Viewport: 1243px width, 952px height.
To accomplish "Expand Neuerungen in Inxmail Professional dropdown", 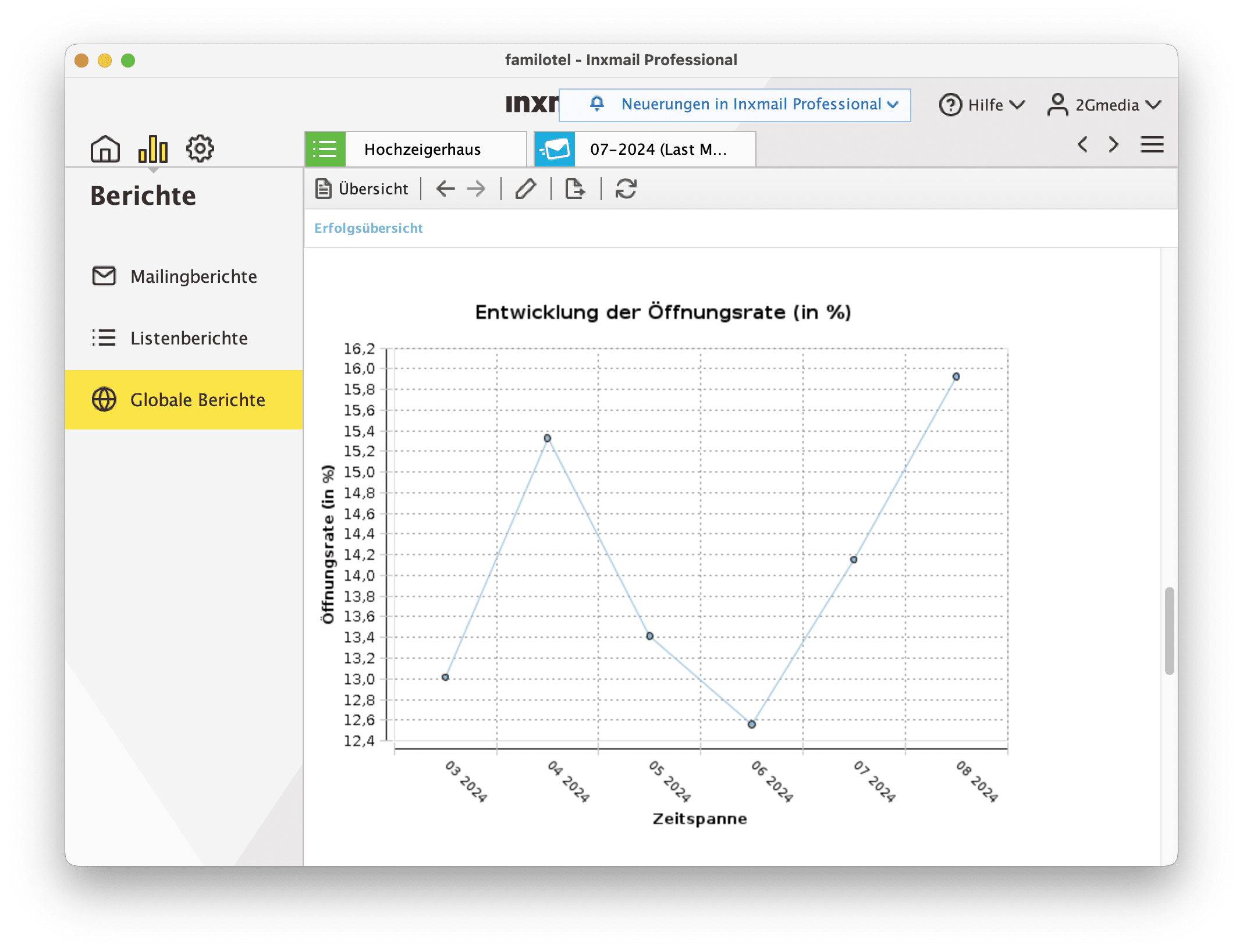I will pyautogui.click(x=734, y=105).
